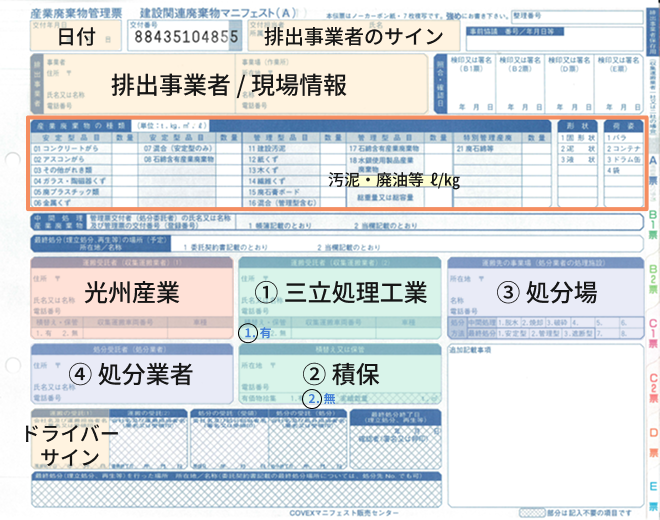Screen dimensions: 660x520
Task: Click the 整理番号 field at top right
Action: pyautogui.click(x=577, y=17)
